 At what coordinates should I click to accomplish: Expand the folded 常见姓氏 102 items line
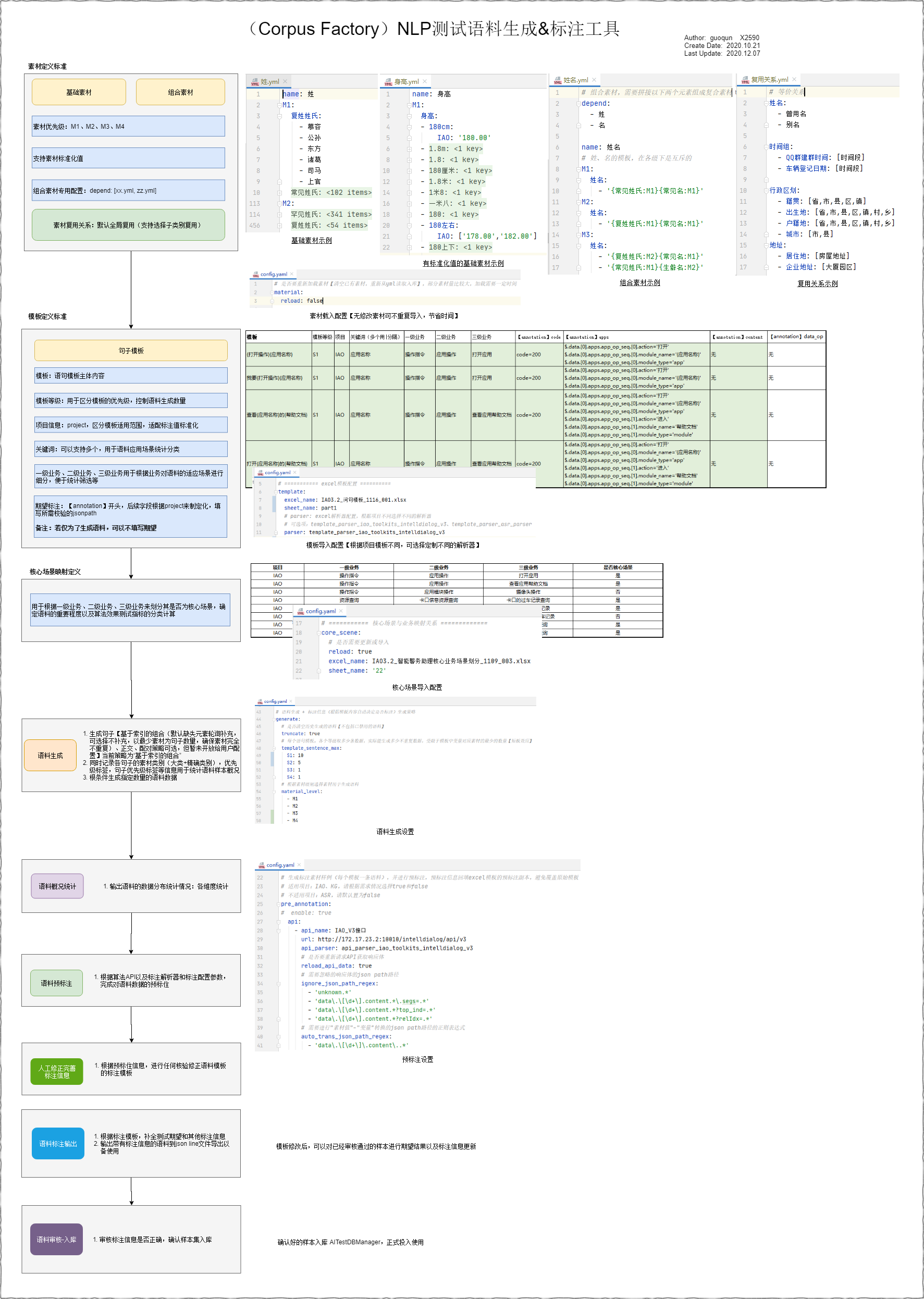click(279, 193)
